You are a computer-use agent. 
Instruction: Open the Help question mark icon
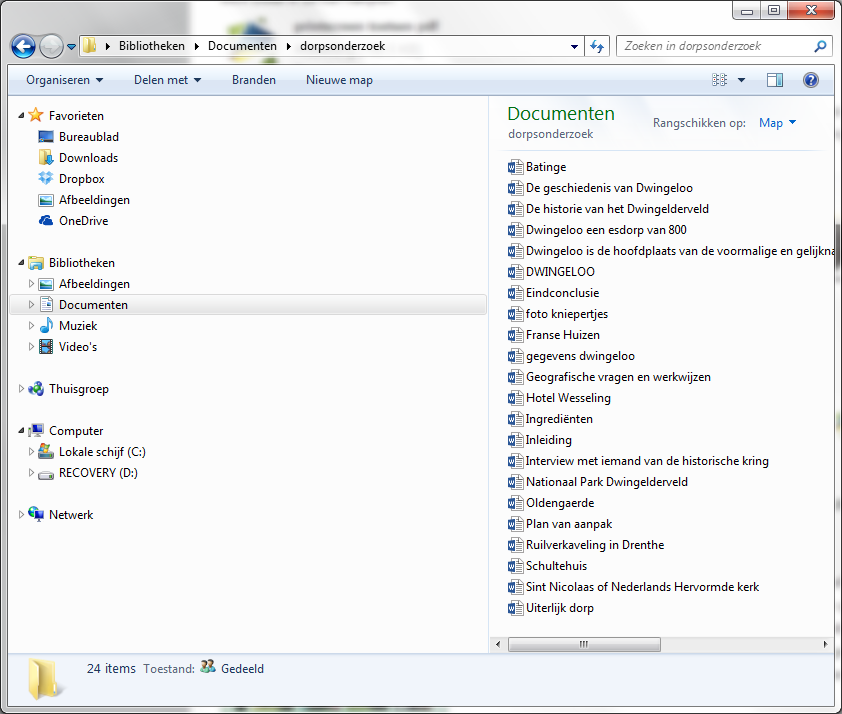[x=811, y=80]
